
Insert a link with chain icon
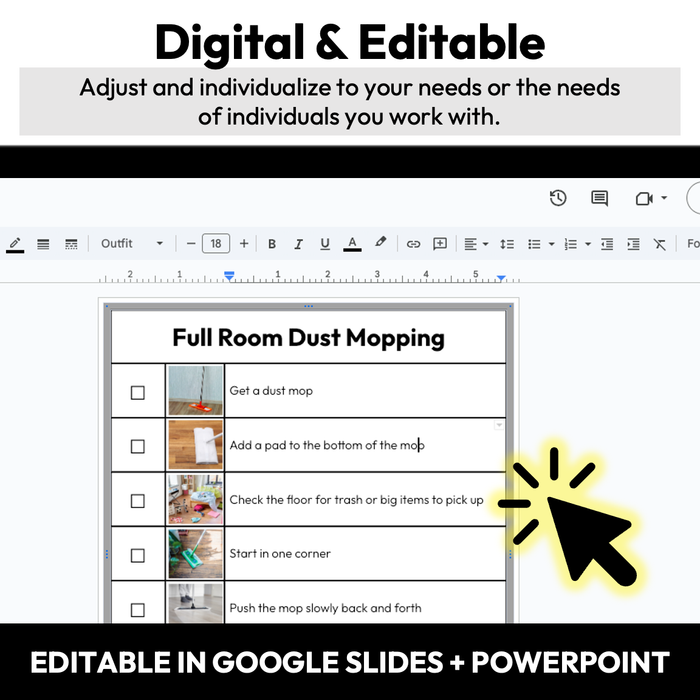413,243
